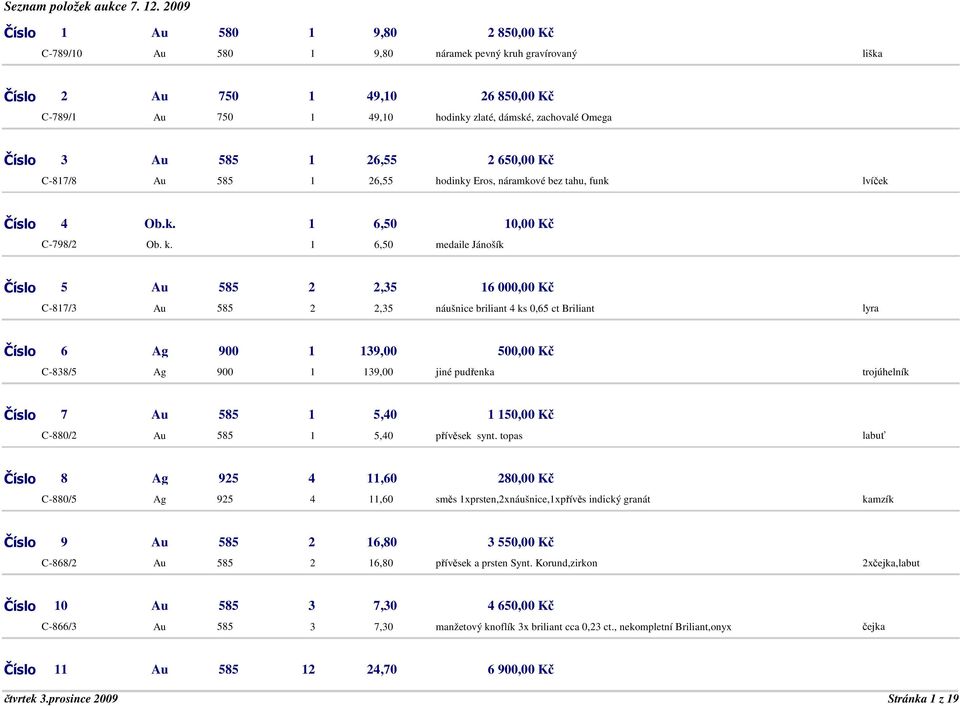The image size is (960, 706).
Task: Click the page indicator 'Stránka 1 z 19'
Action: pyautogui.click(x=923, y=699)
